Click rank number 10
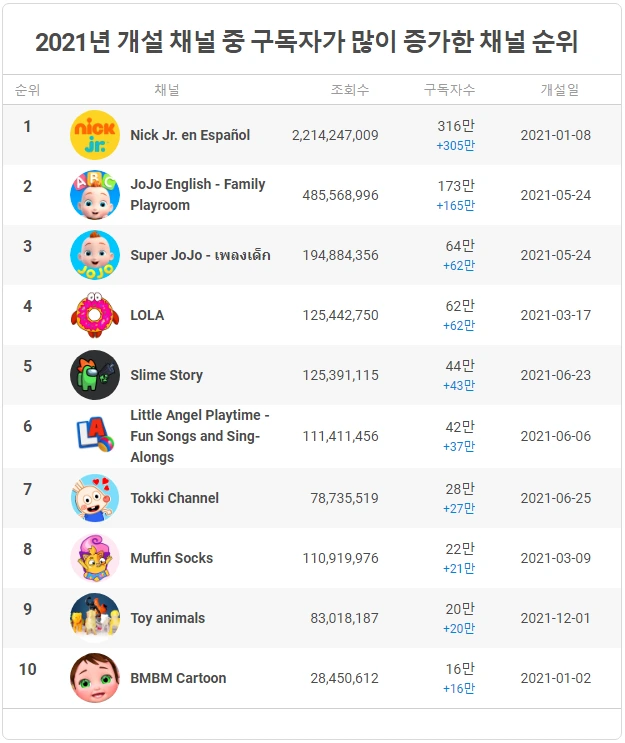 pyautogui.click(x=27, y=669)
